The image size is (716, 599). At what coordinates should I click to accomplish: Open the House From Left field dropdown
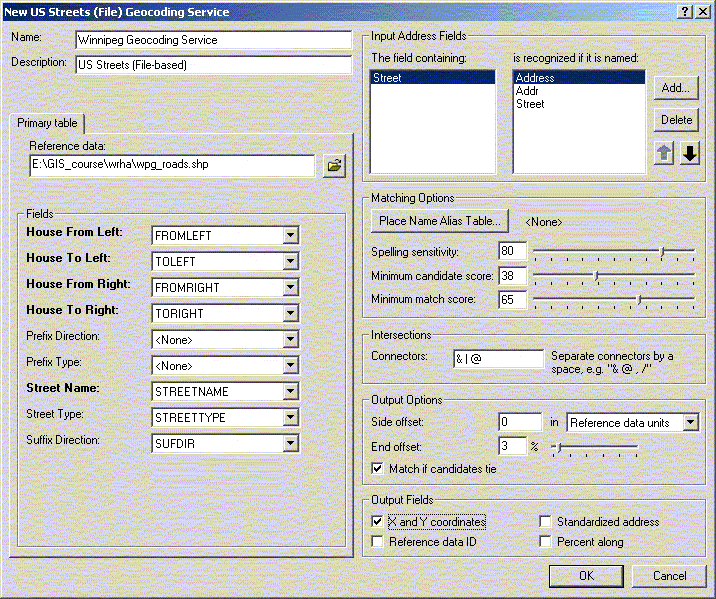[x=290, y=236]
